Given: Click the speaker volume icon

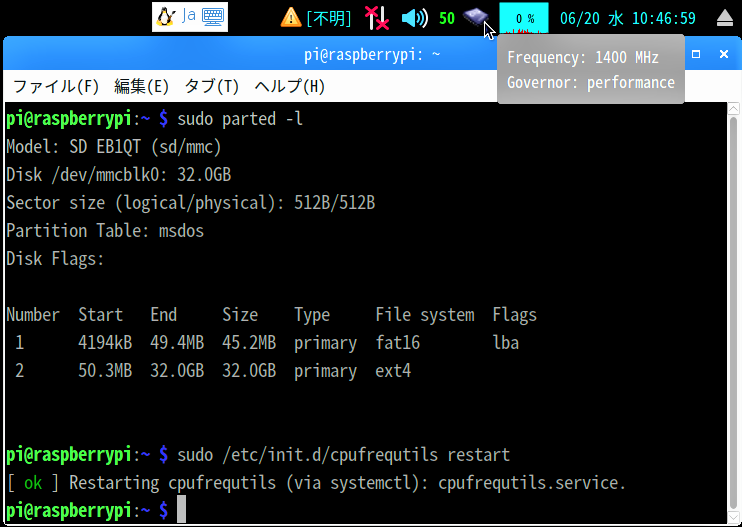Looking at the screenshot, I should [415, 18].
